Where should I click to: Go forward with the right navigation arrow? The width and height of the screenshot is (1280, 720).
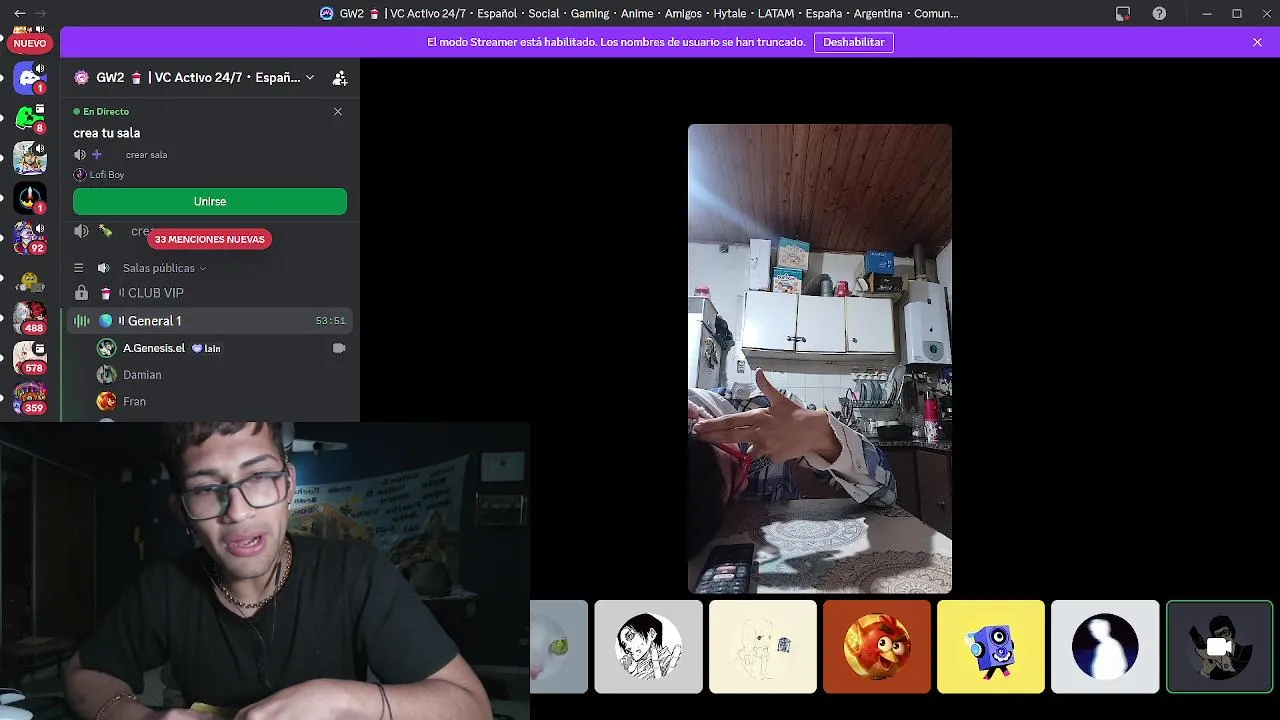pos(39,14)
